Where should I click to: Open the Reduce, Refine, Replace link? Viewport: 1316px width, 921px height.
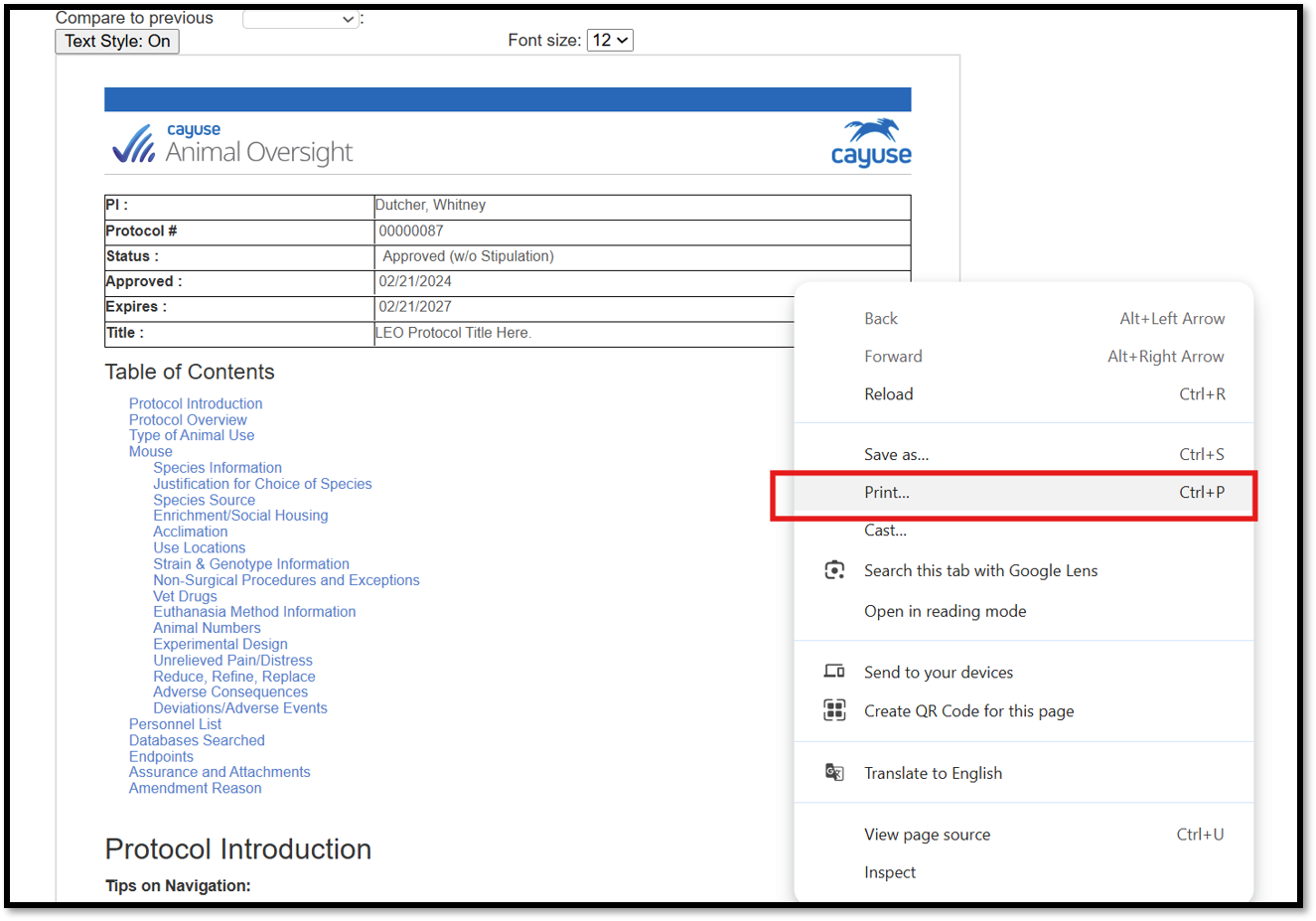234,677
